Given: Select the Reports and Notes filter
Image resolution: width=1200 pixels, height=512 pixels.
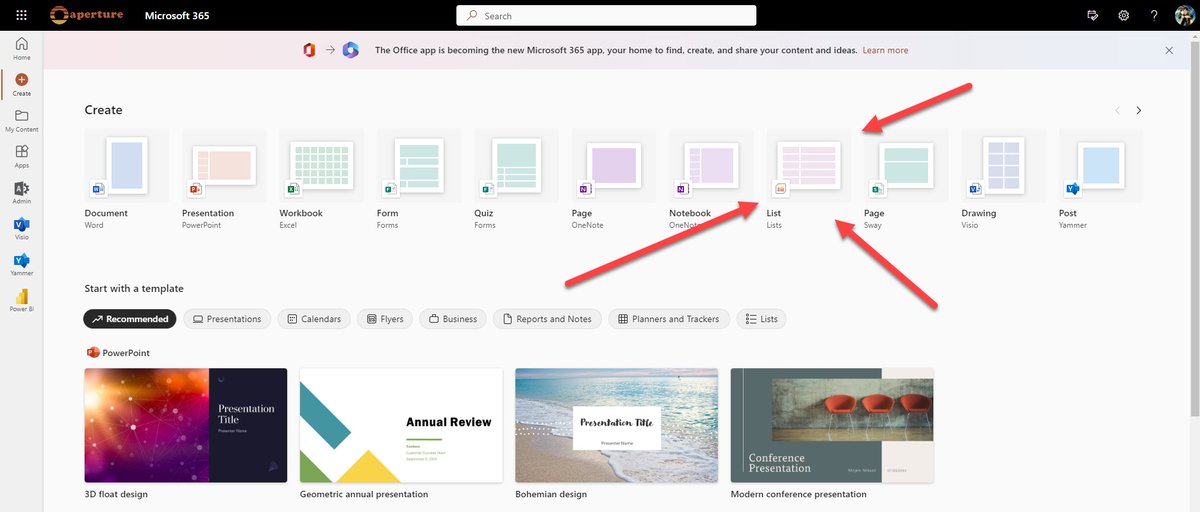Looking at the screenshot, I should point(547,319).
